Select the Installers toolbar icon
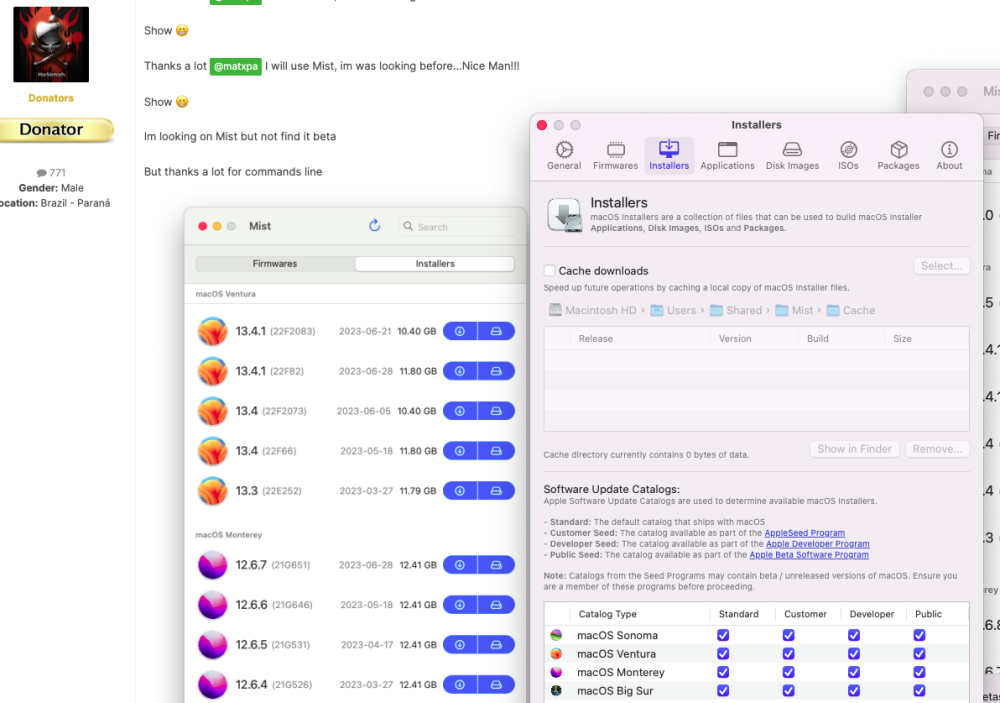This screenshot has height=703, width=1000. coord(669,156)
